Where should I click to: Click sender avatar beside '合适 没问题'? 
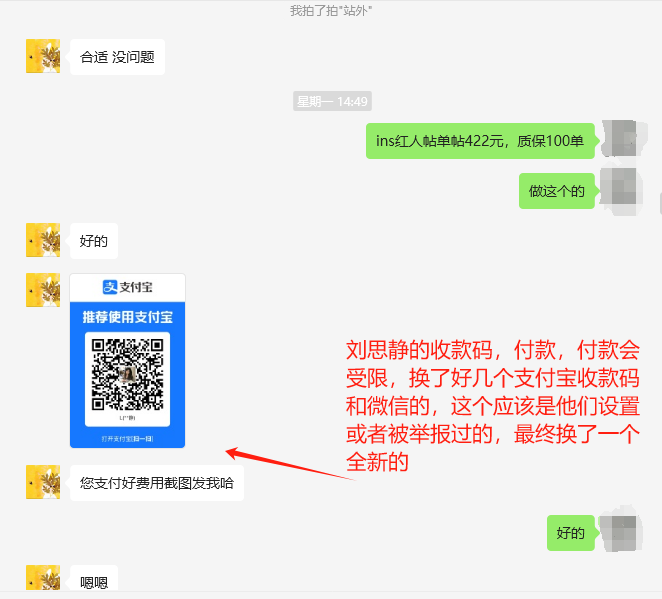tap(43, 56)
